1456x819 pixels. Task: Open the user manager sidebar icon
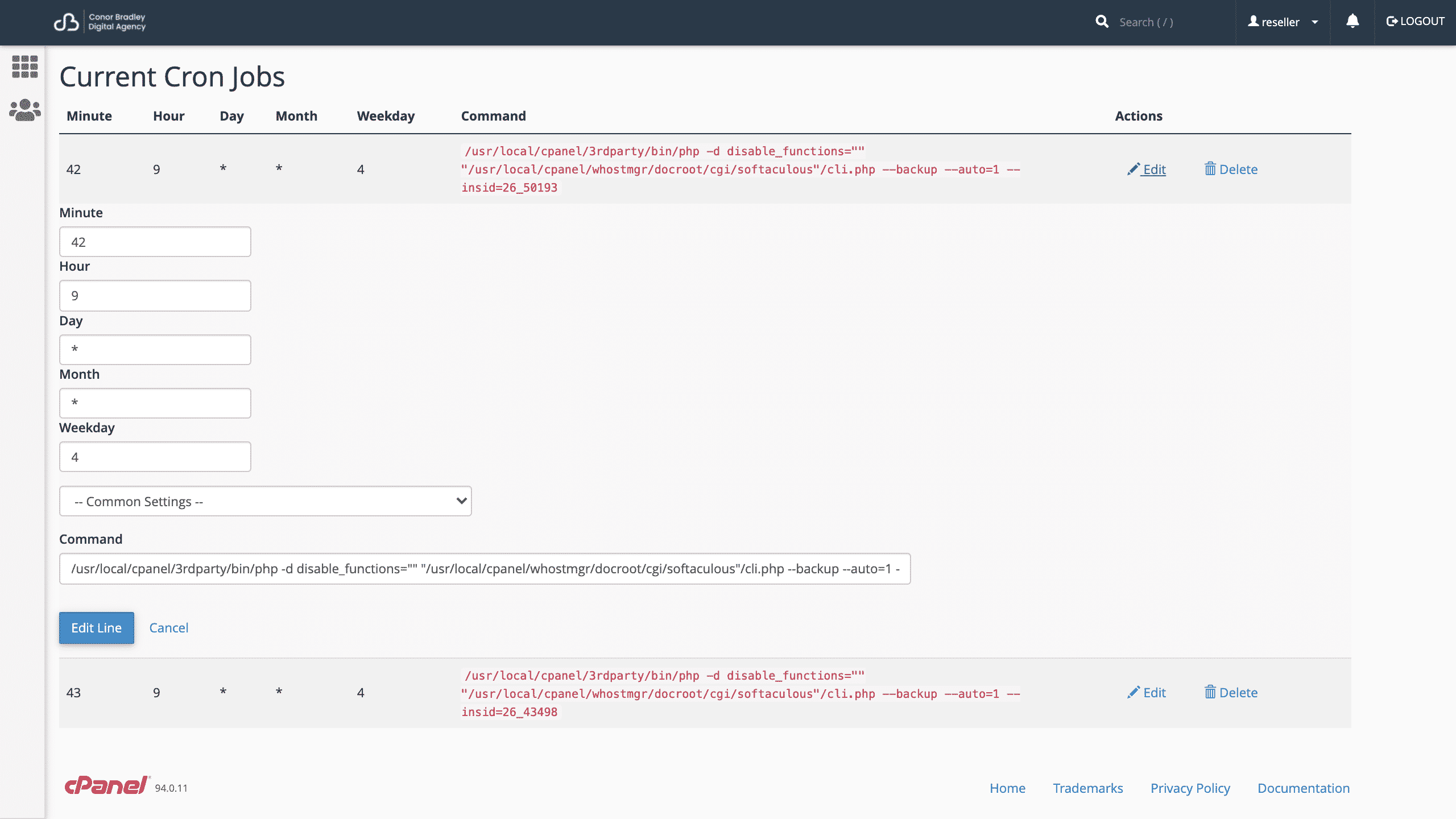tap(25, 110)
